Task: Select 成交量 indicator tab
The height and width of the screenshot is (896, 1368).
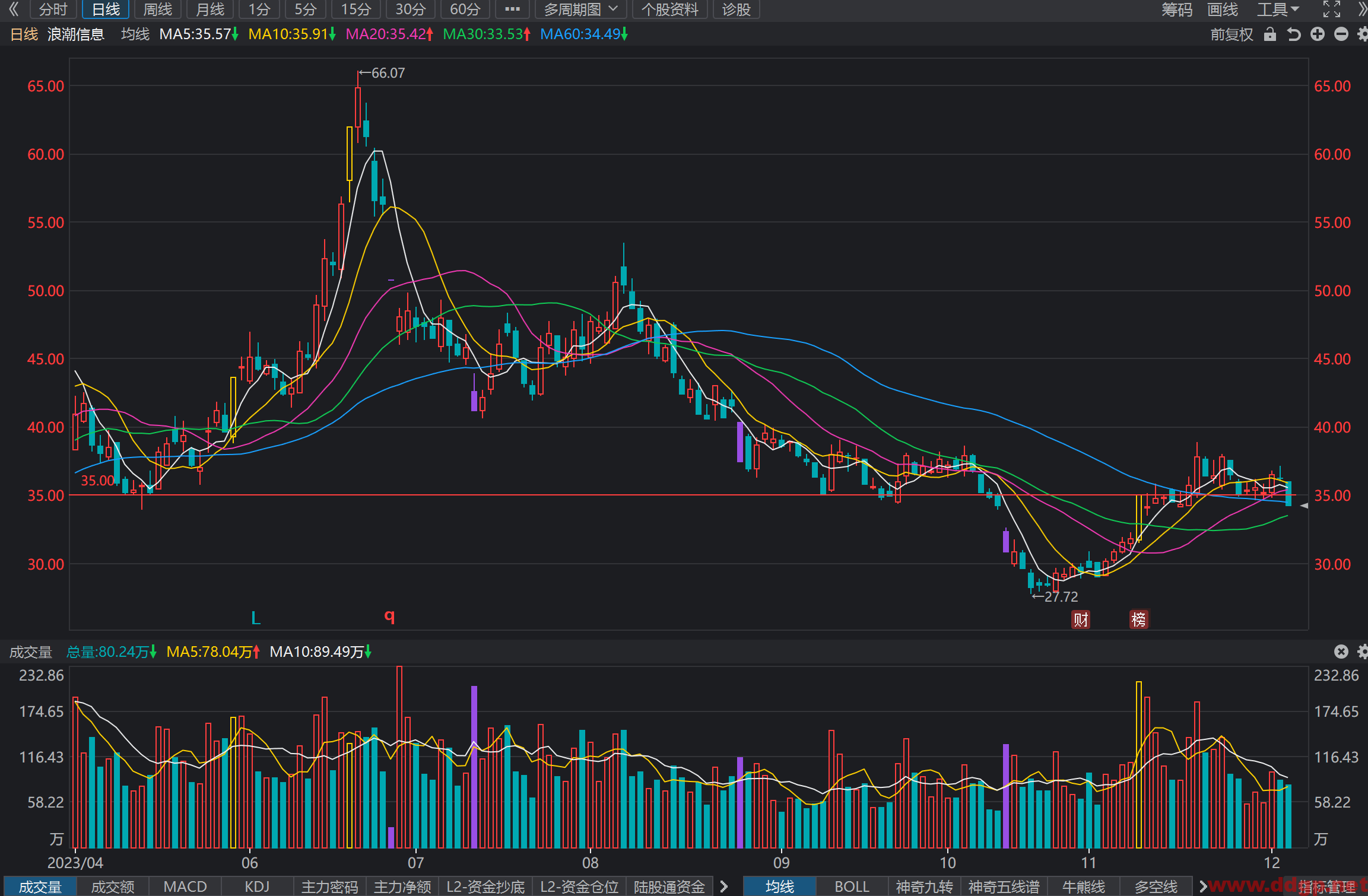Action: point(40,887)
